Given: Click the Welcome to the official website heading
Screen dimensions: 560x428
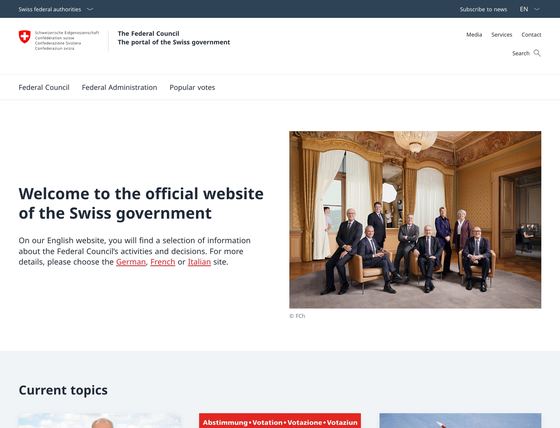Looking at the screenshot, I should (x=141, y=203).
